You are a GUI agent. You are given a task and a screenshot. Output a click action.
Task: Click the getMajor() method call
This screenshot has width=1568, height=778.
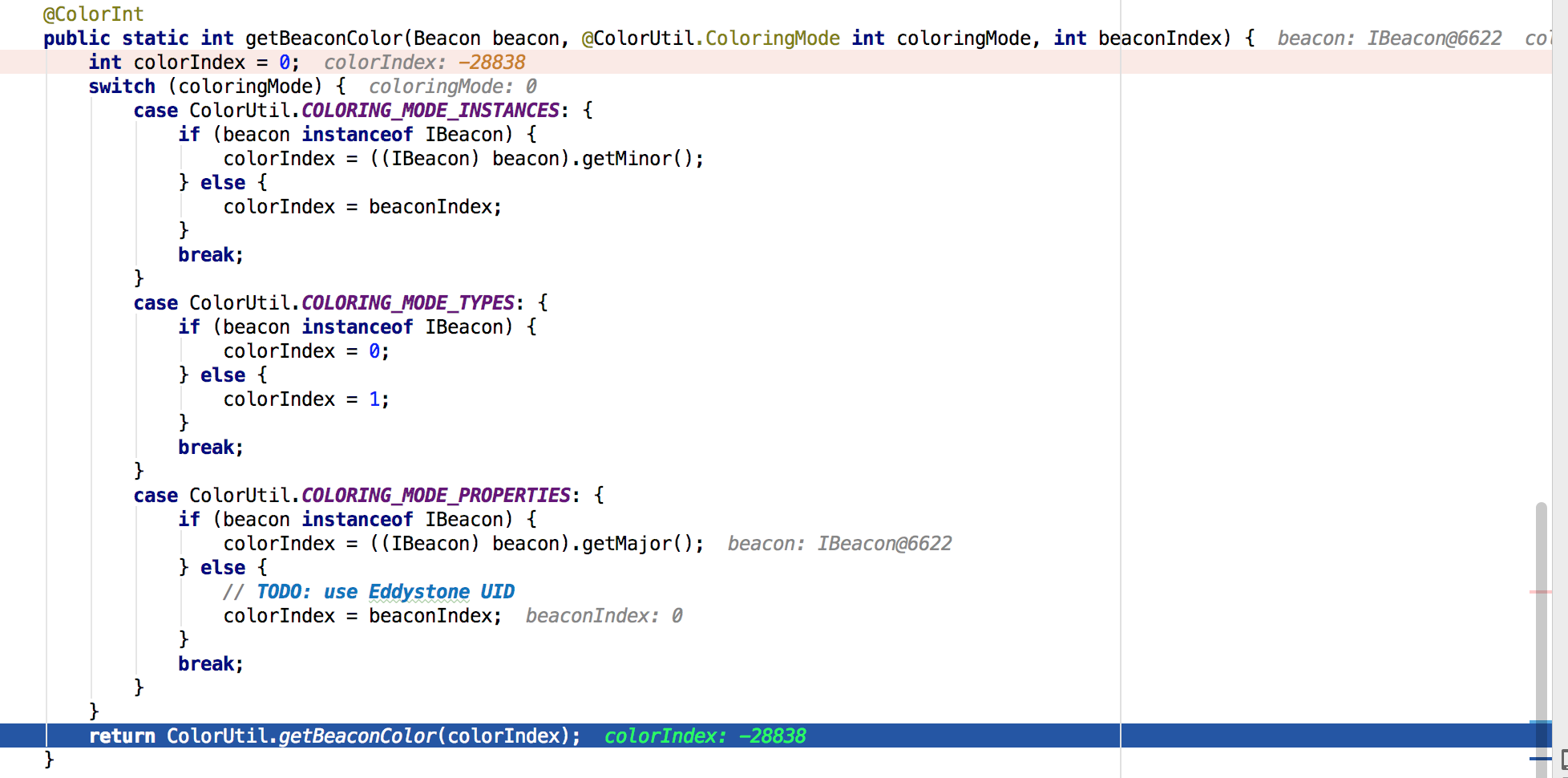[x=637, y=543]
